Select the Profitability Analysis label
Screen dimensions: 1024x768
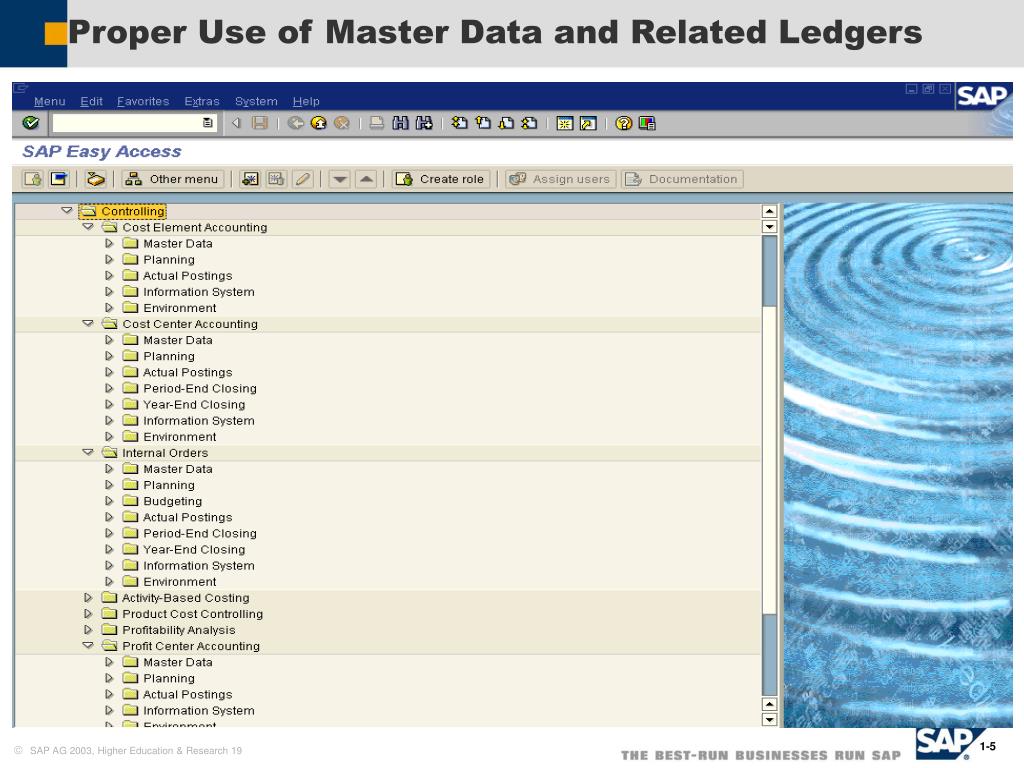point(178,630)
